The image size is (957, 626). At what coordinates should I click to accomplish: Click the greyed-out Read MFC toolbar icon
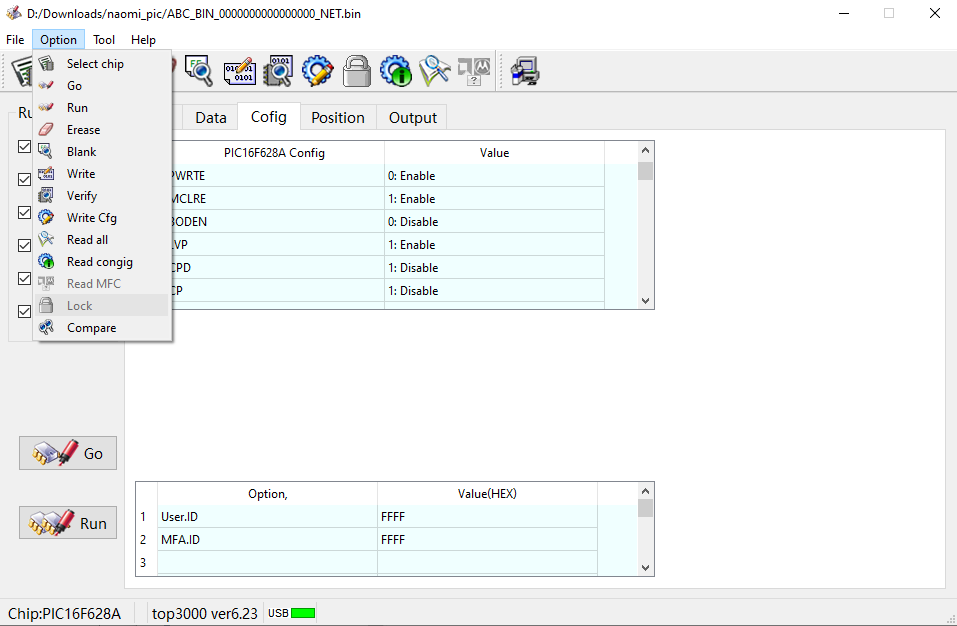[x=474, y=71]
